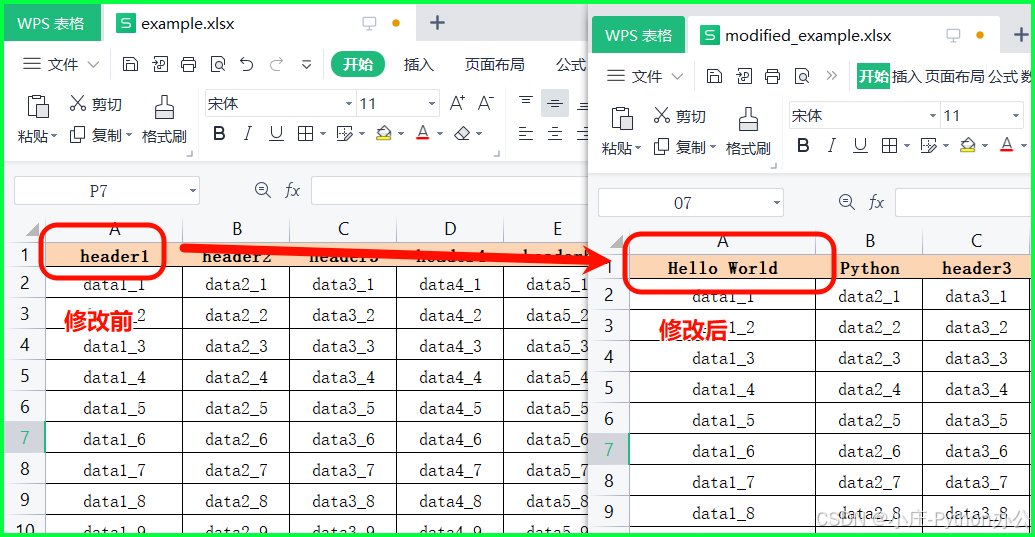Switch to 页面布局 tab in example.xlsx
The height and width of the screenshot is (537, 1035).
(494, 64)
